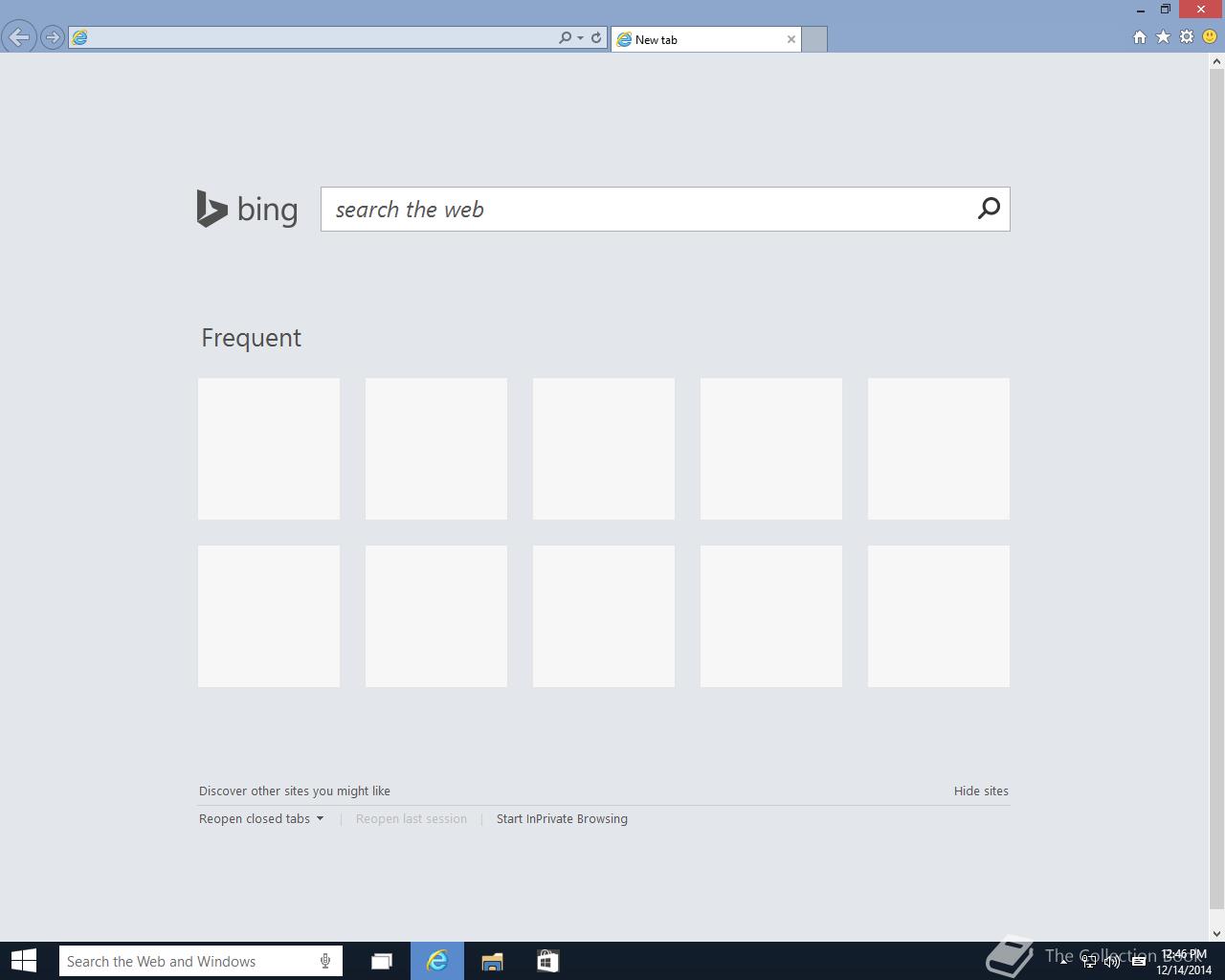Click the vertical scrollbar up arrow

coord(1217,61)
